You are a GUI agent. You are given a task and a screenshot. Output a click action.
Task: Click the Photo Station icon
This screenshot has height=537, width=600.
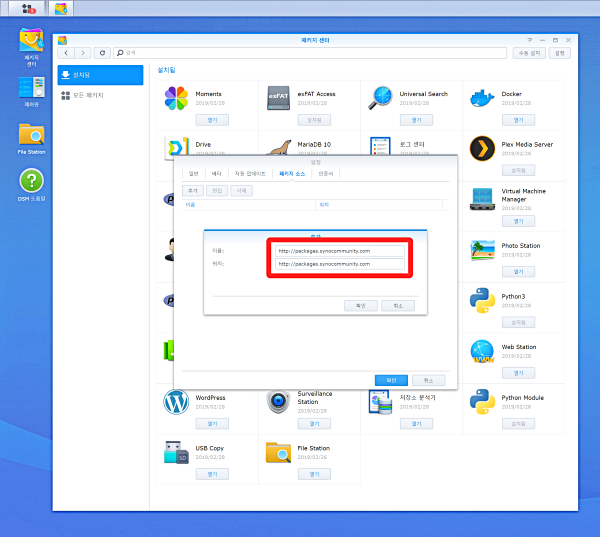pyautogui.click(x=482, y=250)
